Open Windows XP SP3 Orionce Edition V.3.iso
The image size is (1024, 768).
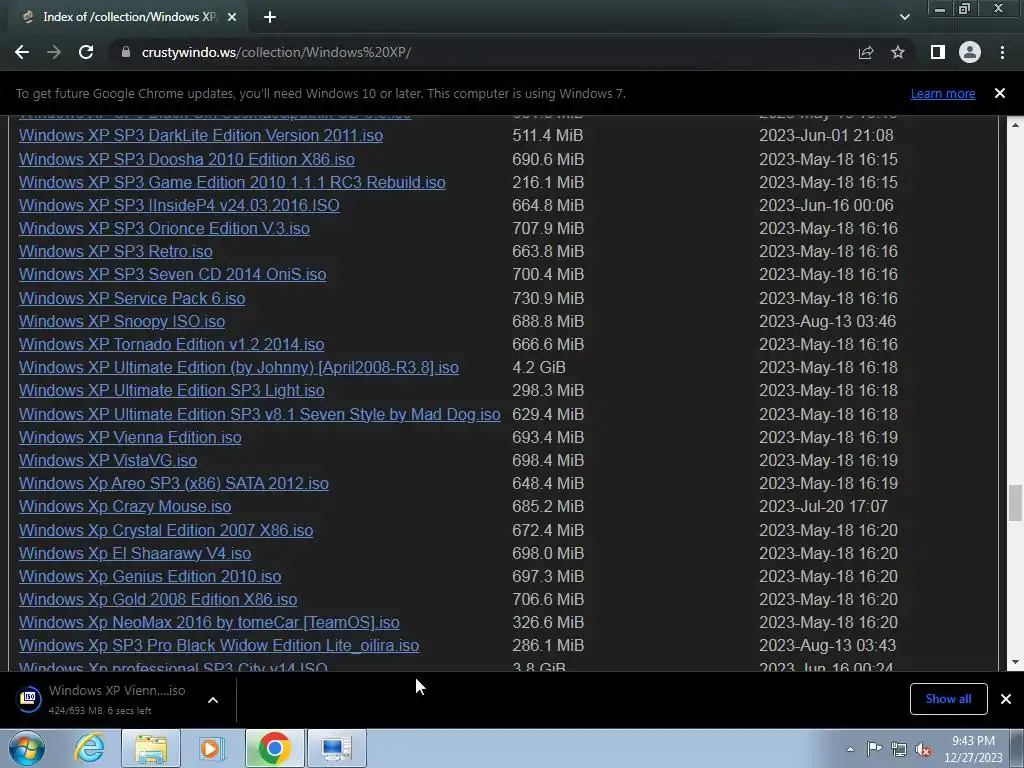click(164, 228)
